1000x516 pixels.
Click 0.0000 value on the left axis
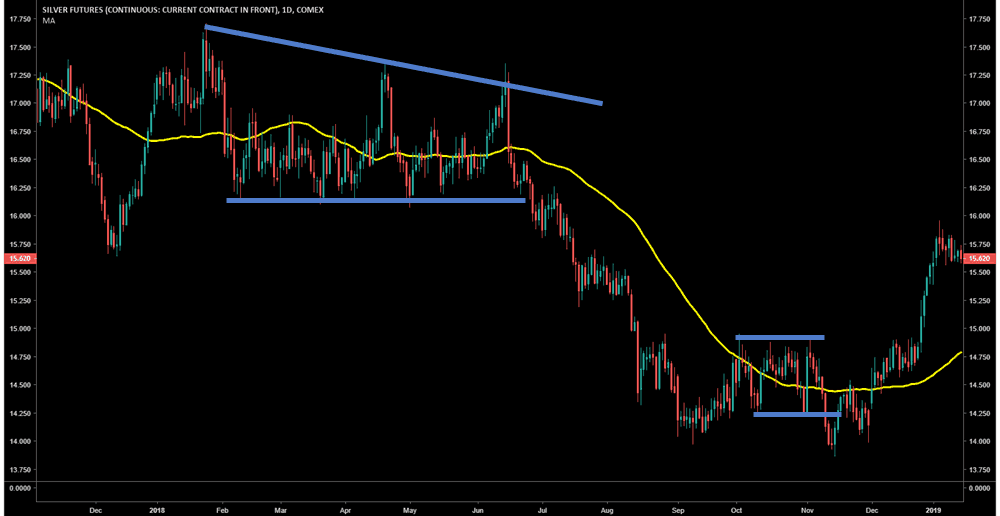pos(20,488)
